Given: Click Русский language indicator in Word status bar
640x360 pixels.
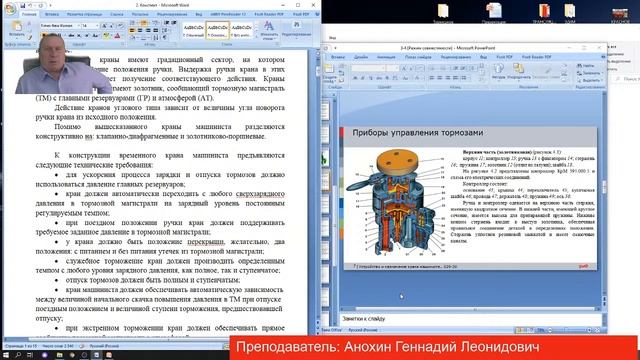Looking at the screenshot, I should 104,346.
